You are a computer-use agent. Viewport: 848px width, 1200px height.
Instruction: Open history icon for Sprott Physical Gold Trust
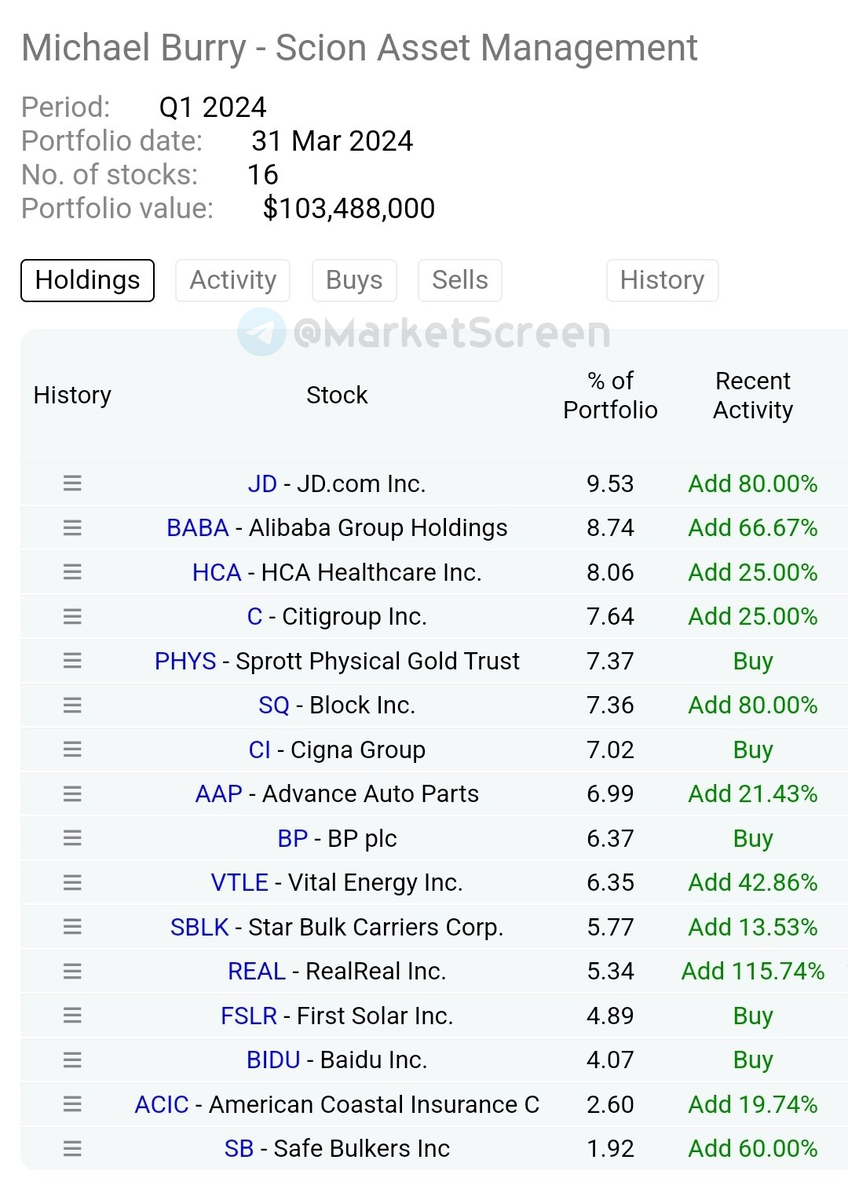[72, 661]
